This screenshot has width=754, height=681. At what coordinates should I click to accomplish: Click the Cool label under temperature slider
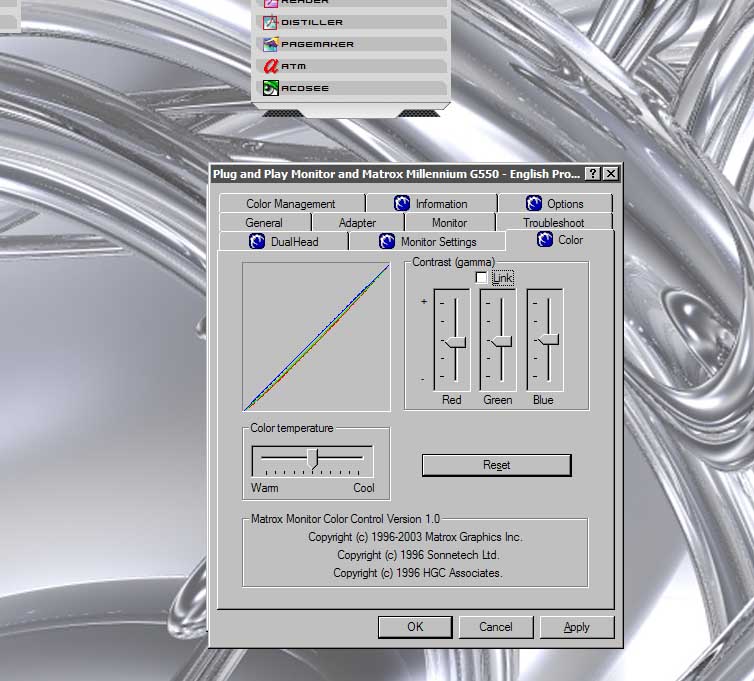(364, 488)
